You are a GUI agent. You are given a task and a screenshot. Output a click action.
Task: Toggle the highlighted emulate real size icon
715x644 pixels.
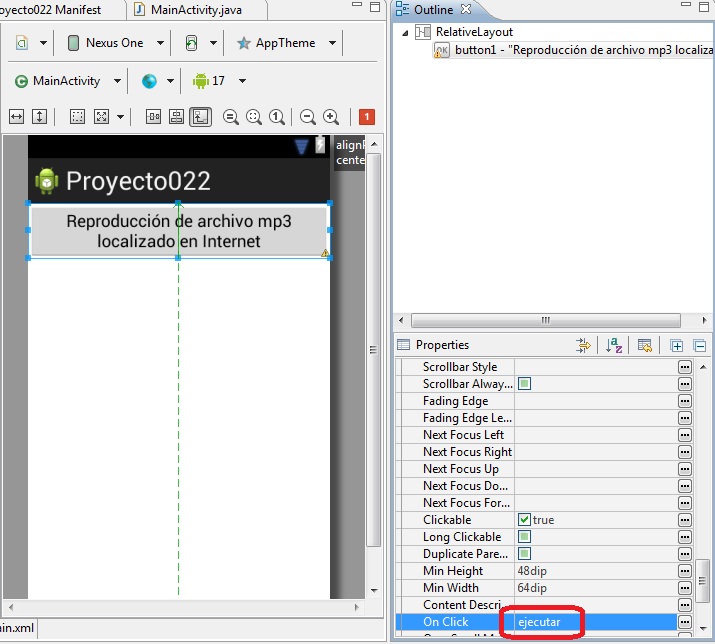(x=200, y=117)
